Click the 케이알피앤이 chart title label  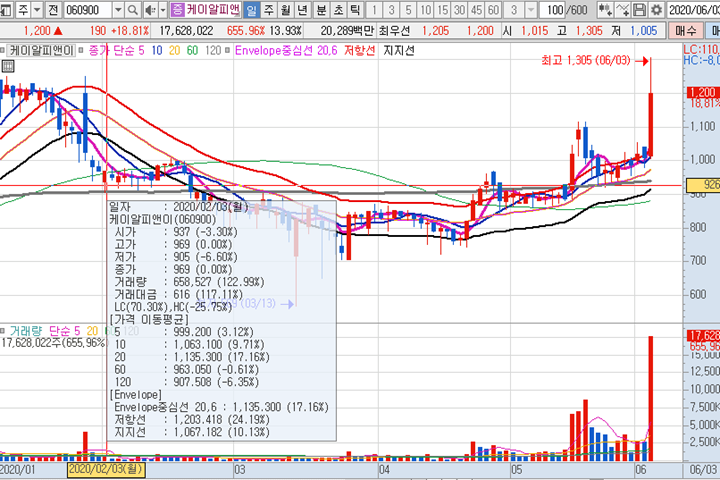(41, 51)
